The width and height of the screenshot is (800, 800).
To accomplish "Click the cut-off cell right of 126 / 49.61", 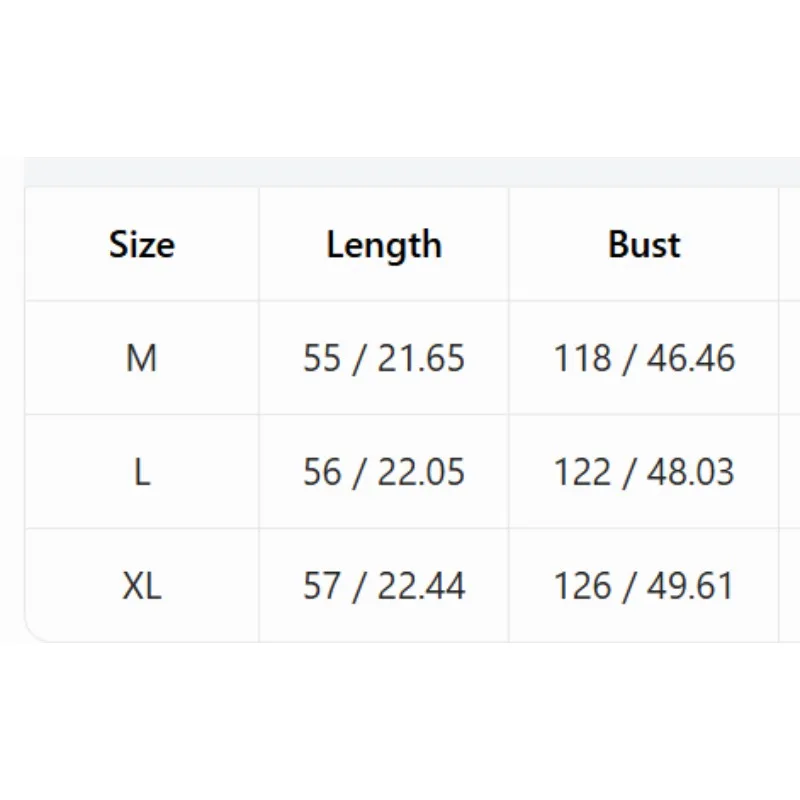I will [789, 585].
